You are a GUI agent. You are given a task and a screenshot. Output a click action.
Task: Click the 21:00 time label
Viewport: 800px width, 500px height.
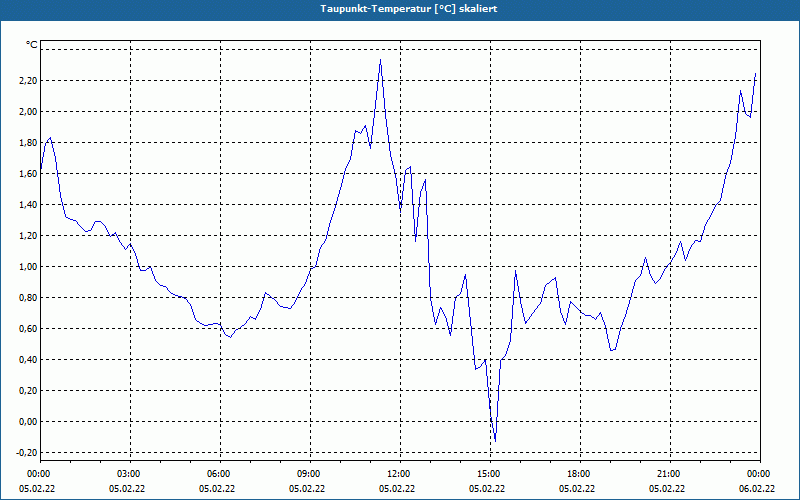pos(670,474)
